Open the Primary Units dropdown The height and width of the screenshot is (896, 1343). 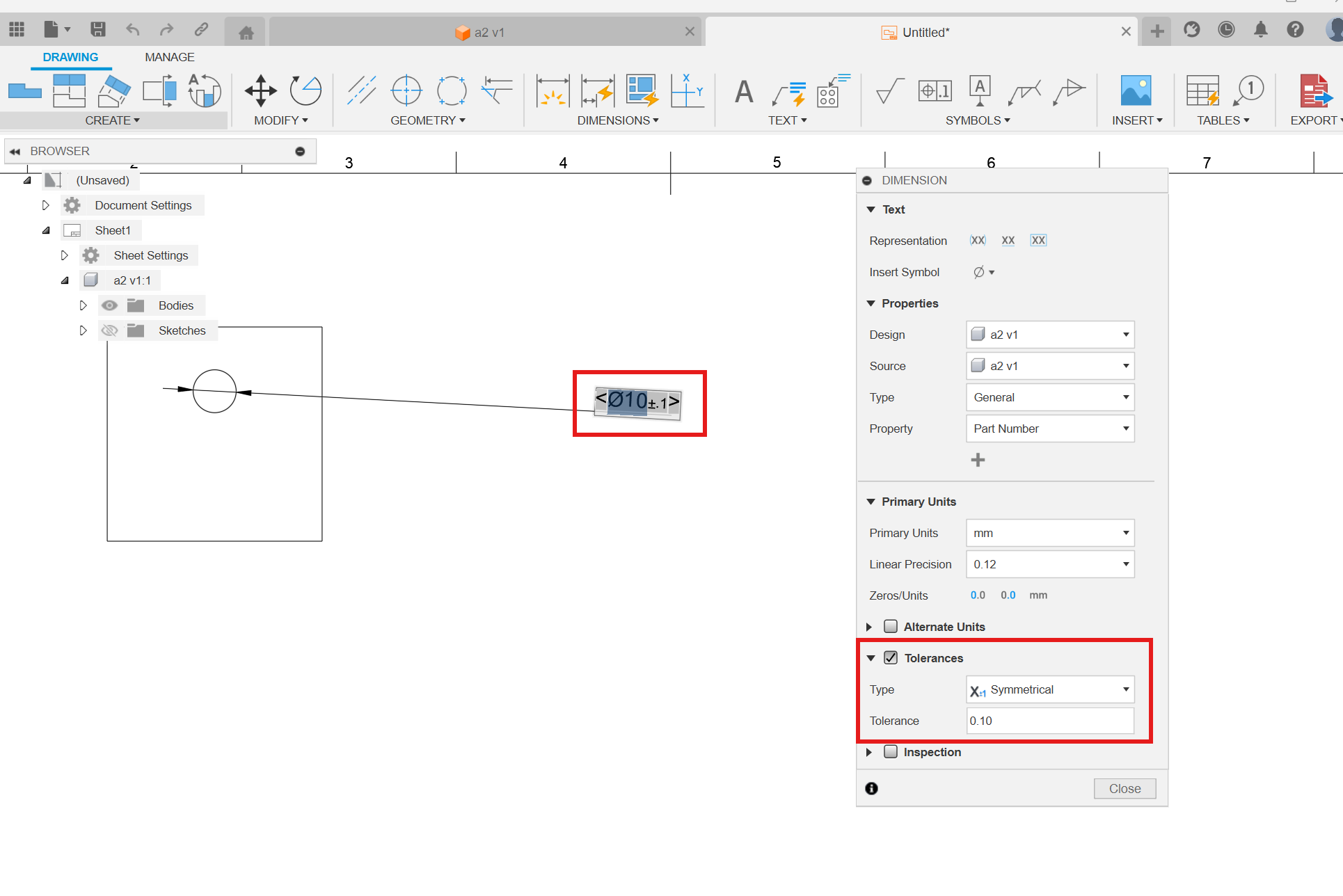tap(1049, 532)
